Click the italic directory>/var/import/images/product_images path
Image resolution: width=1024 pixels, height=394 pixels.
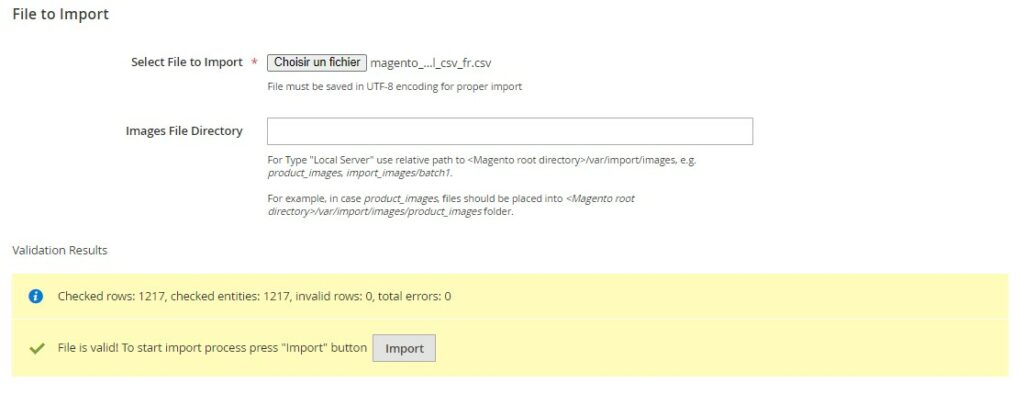(375, 212)
